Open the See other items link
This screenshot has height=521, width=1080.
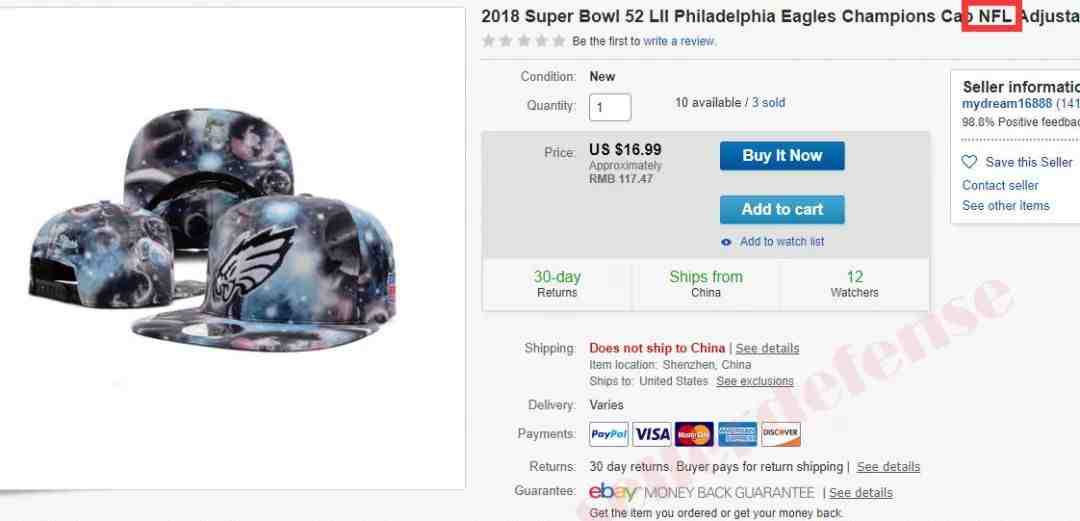coord(1005,206)
